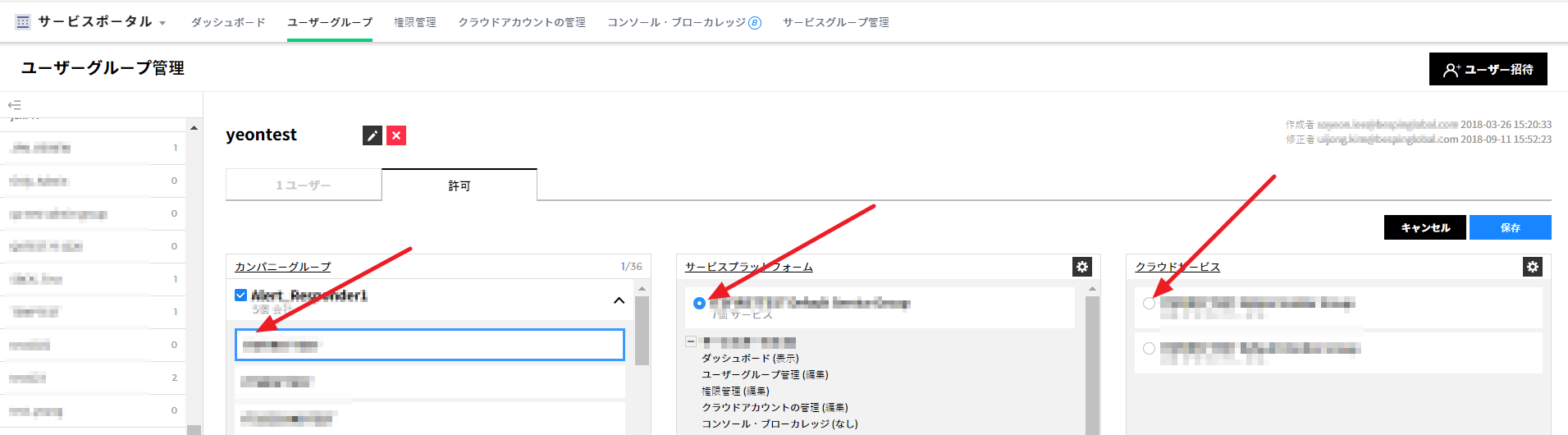Viewport: 1568px width, 435px height.
Task: Collapse the service tree minus expander
Action: tap(691, 341)
